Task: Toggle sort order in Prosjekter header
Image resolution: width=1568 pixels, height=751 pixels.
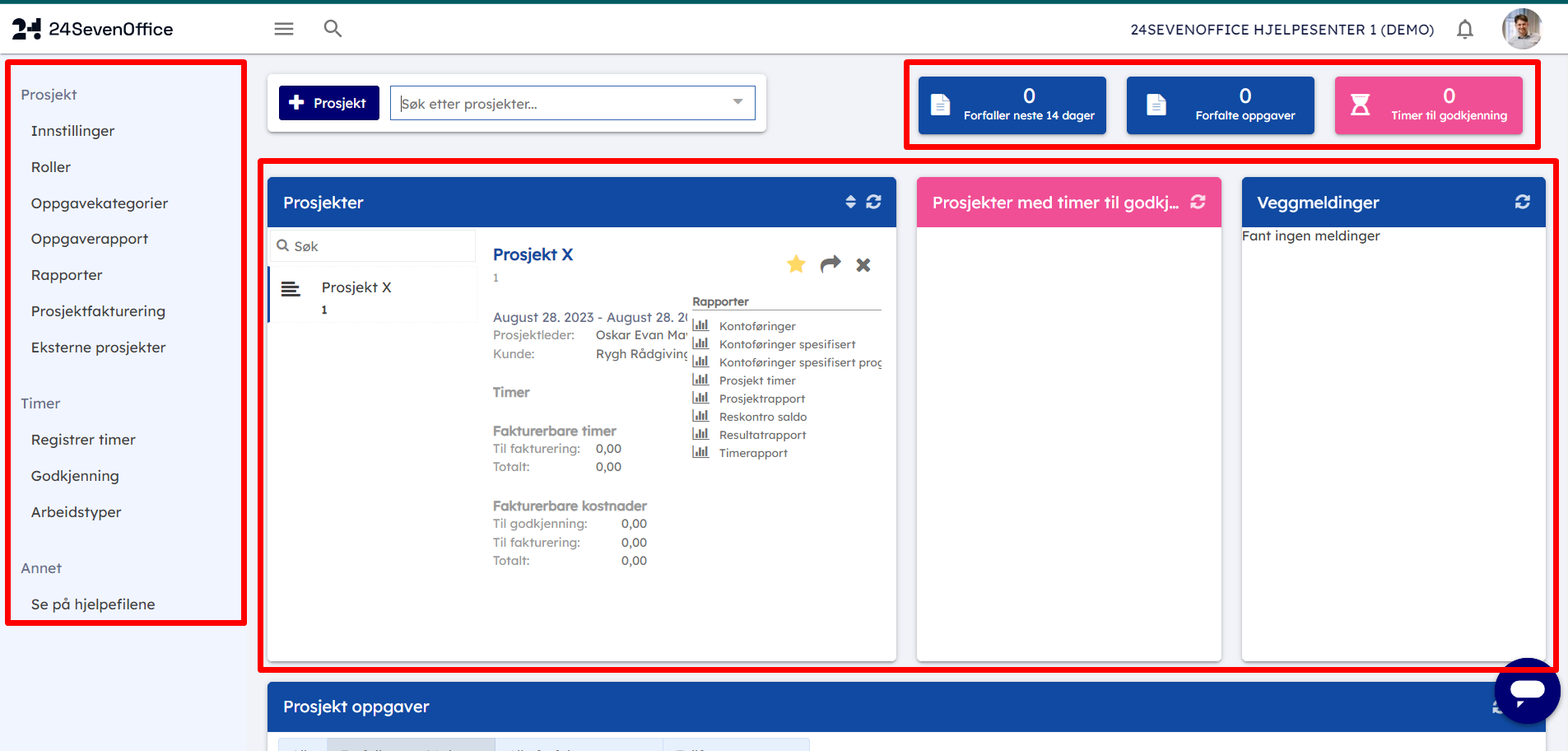Action: pyautogui.click(x=850, y=202)
